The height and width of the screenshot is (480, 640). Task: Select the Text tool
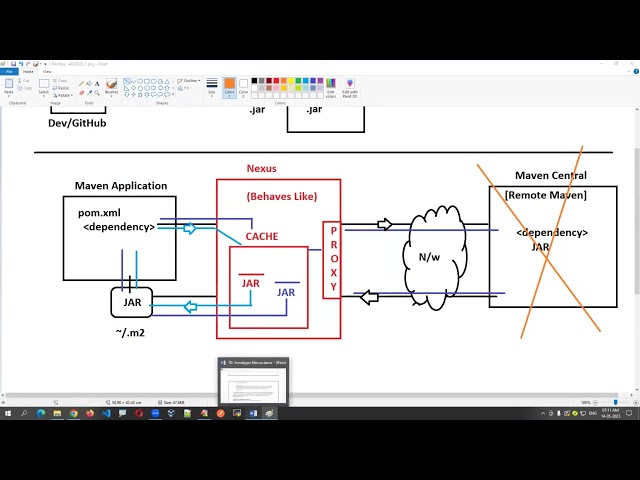click(x=97, y=84)
